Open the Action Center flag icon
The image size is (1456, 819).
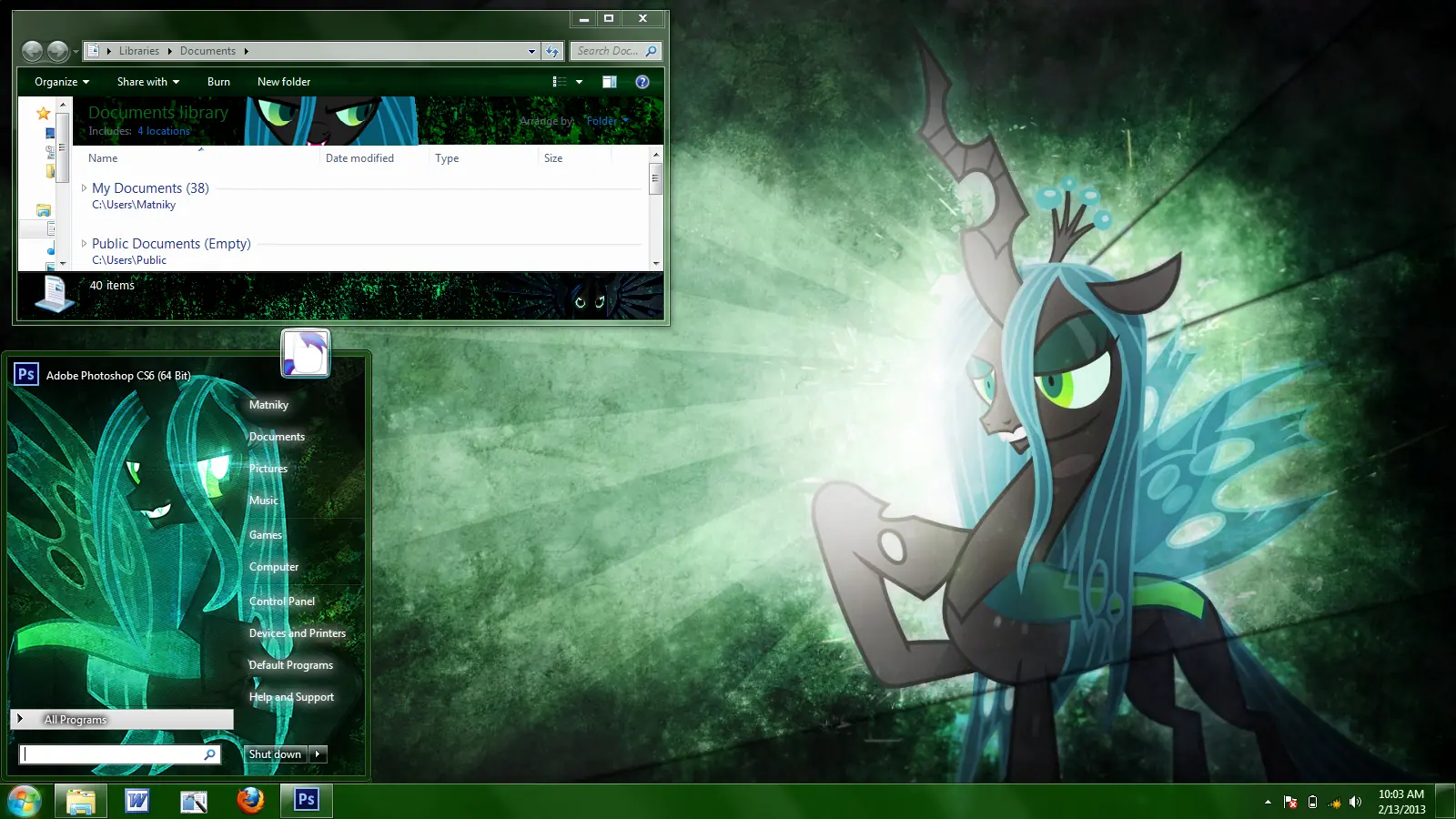(x=1290, y=802)
